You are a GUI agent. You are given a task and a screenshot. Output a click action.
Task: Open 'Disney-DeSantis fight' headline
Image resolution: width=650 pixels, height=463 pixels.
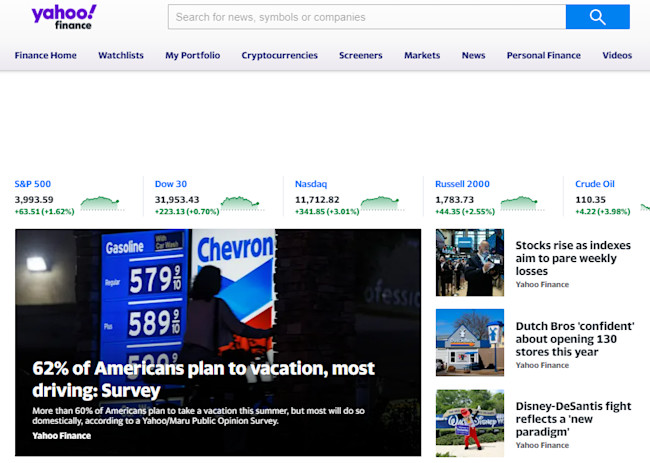tap(573, 419)
